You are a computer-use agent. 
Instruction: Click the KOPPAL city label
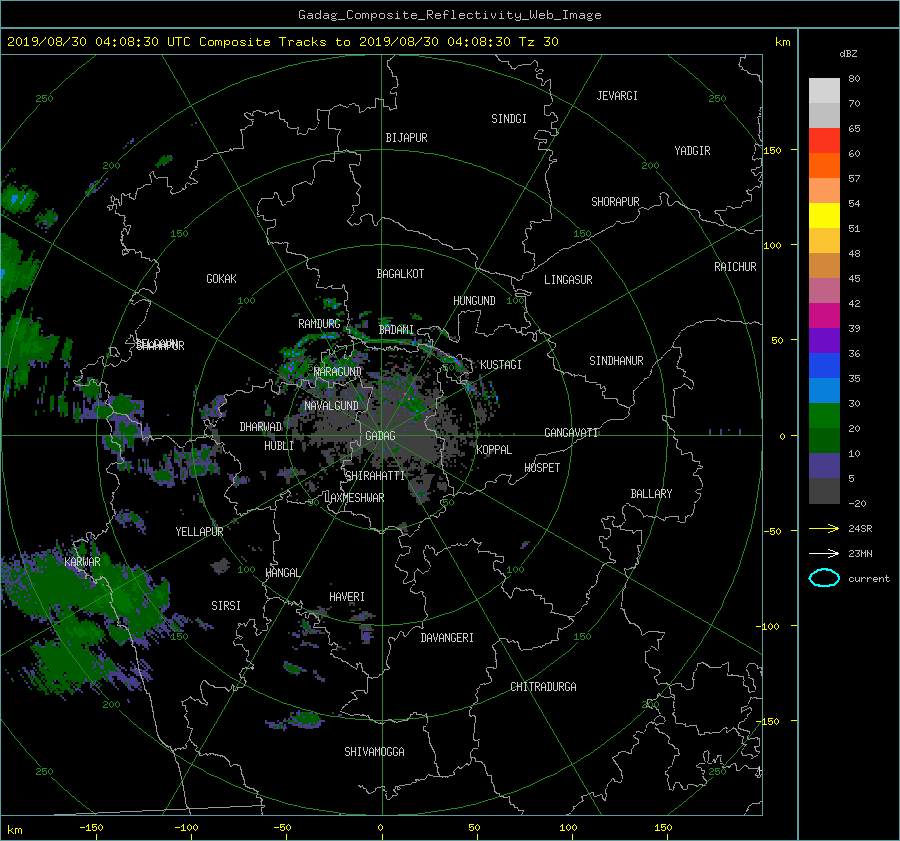pos(494,450)
